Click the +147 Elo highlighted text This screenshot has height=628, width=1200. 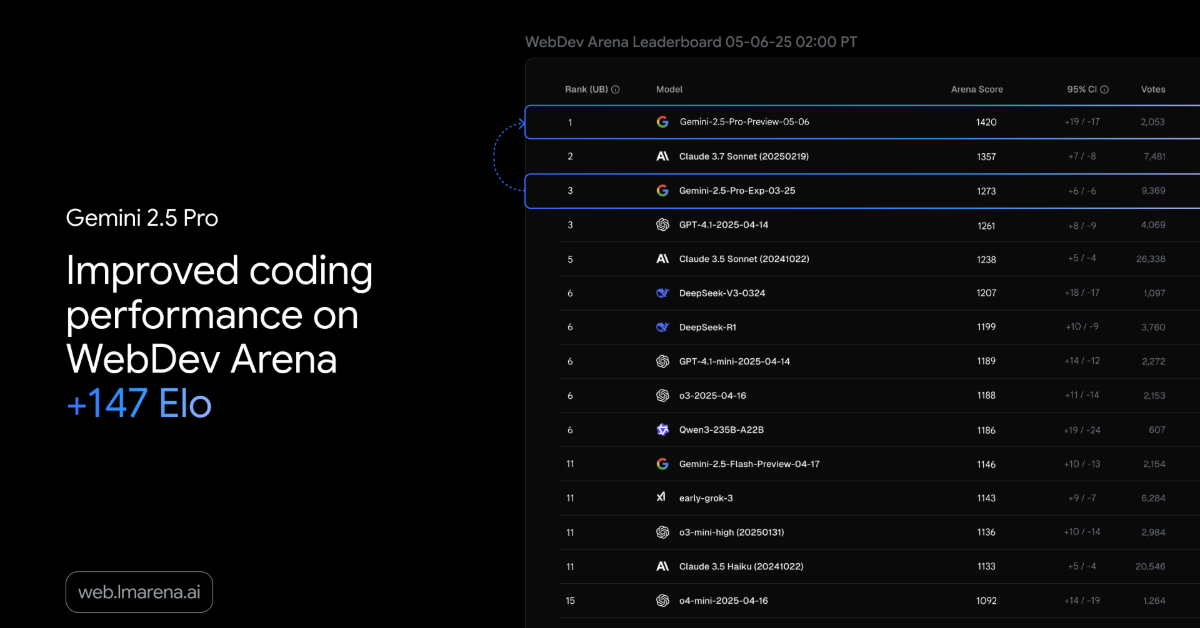point(139,404)
